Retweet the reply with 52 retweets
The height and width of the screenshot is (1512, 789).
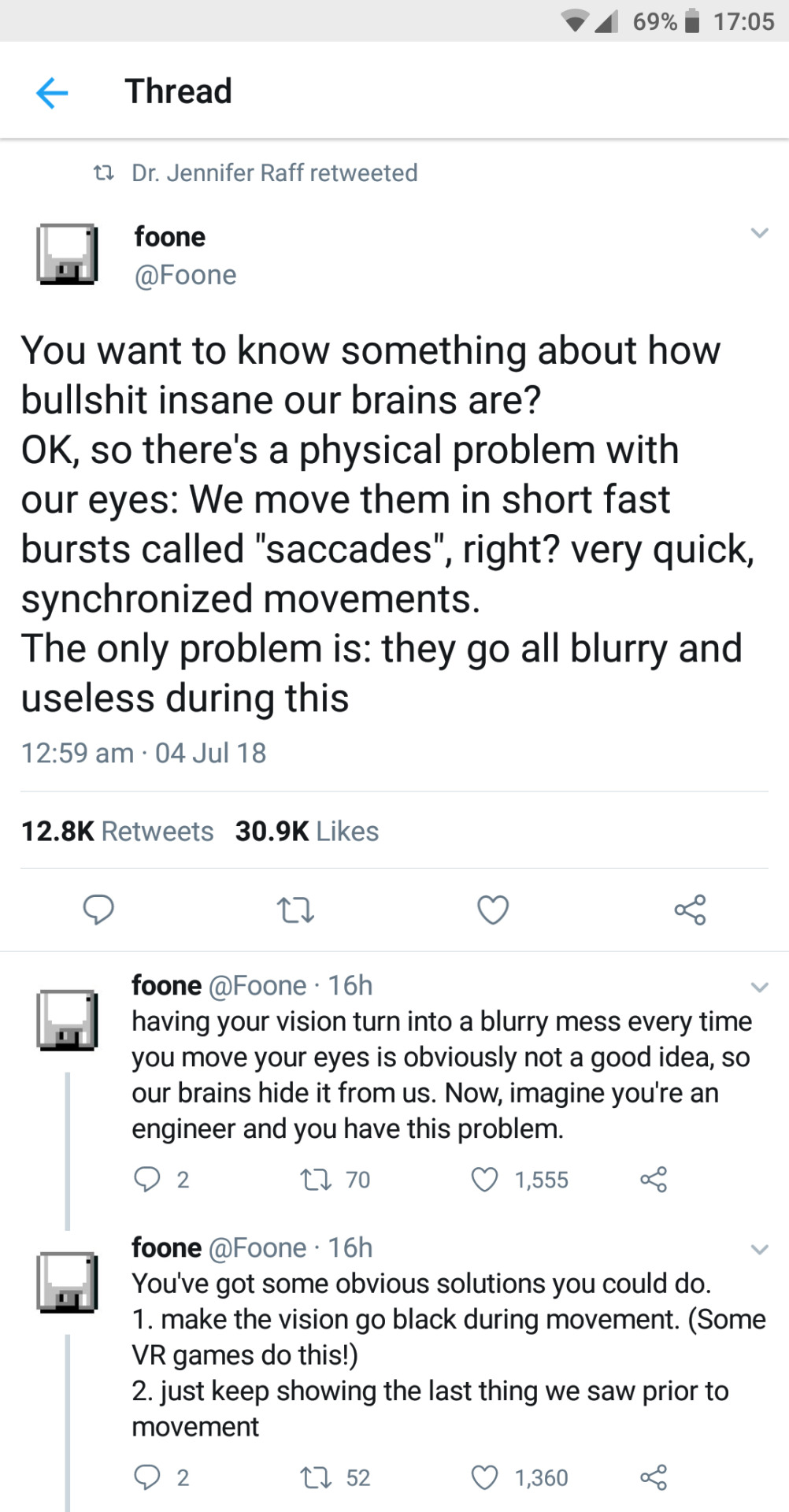tap(317, 1477)
